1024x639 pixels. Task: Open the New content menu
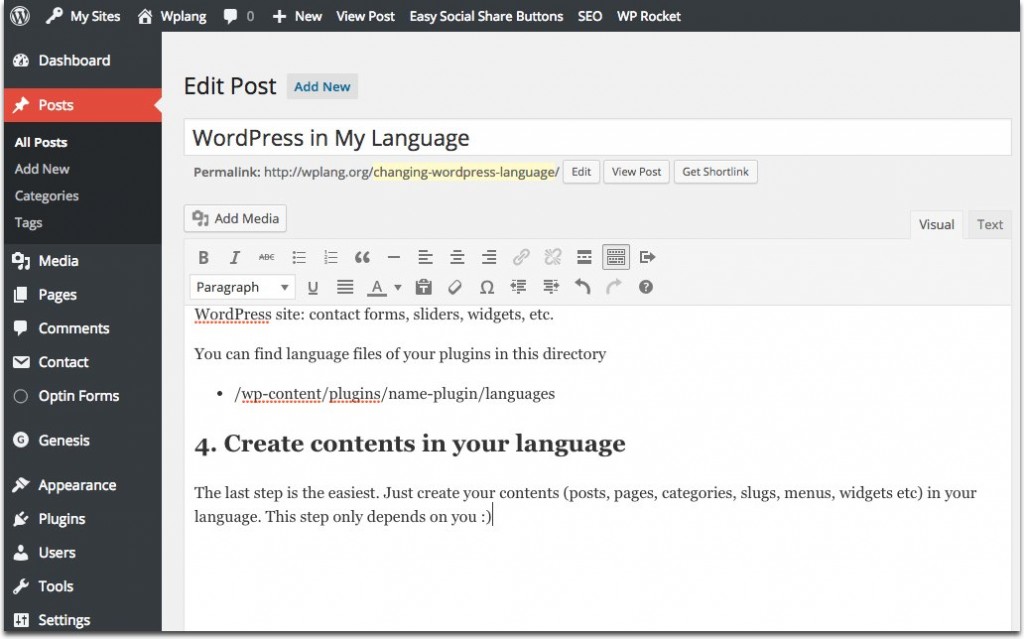point(297,16)
